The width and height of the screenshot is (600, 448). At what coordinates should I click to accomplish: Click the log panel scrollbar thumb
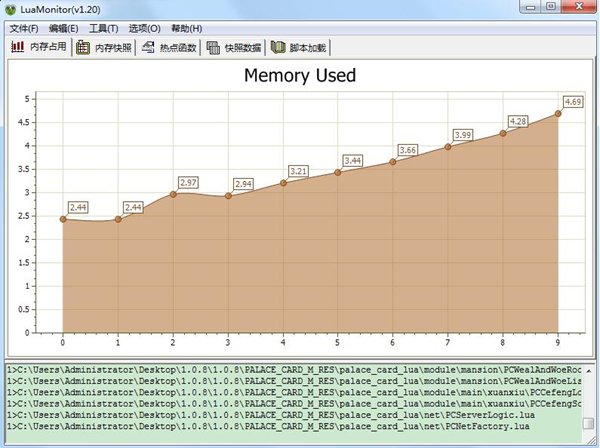(589, 424)
